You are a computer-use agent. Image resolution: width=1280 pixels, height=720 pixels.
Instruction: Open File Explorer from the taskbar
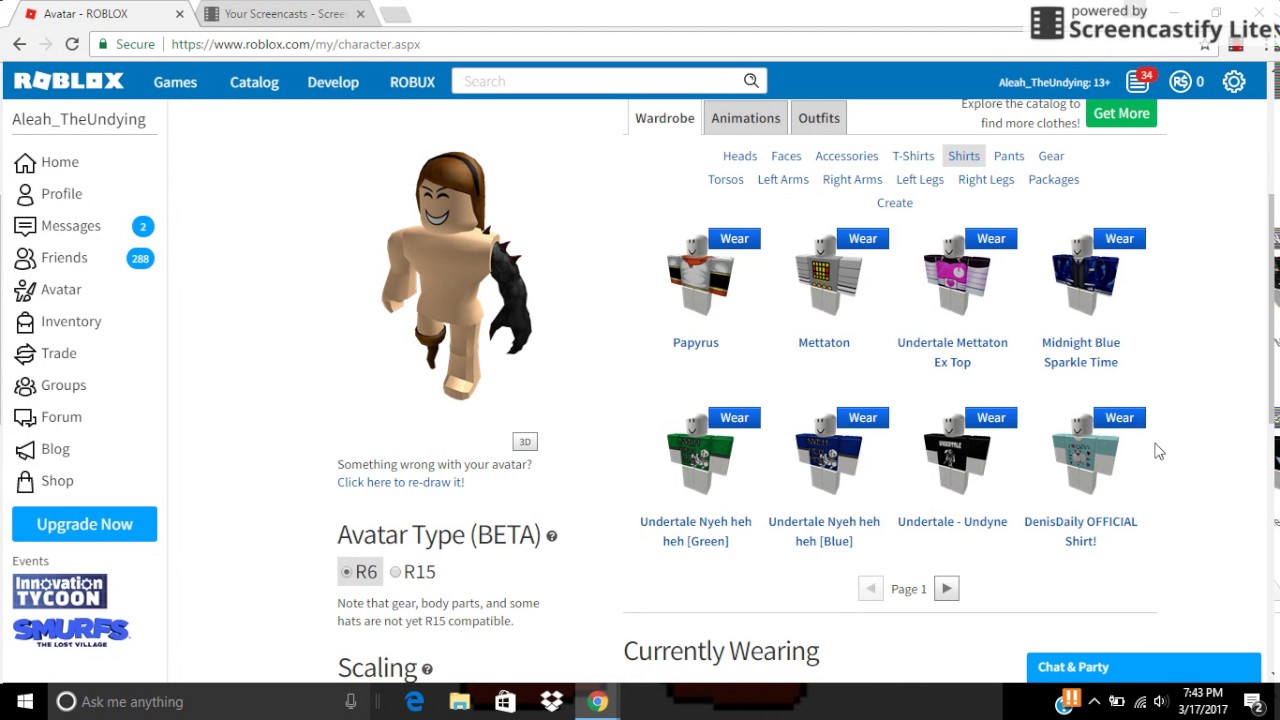[x=460, y=701]
